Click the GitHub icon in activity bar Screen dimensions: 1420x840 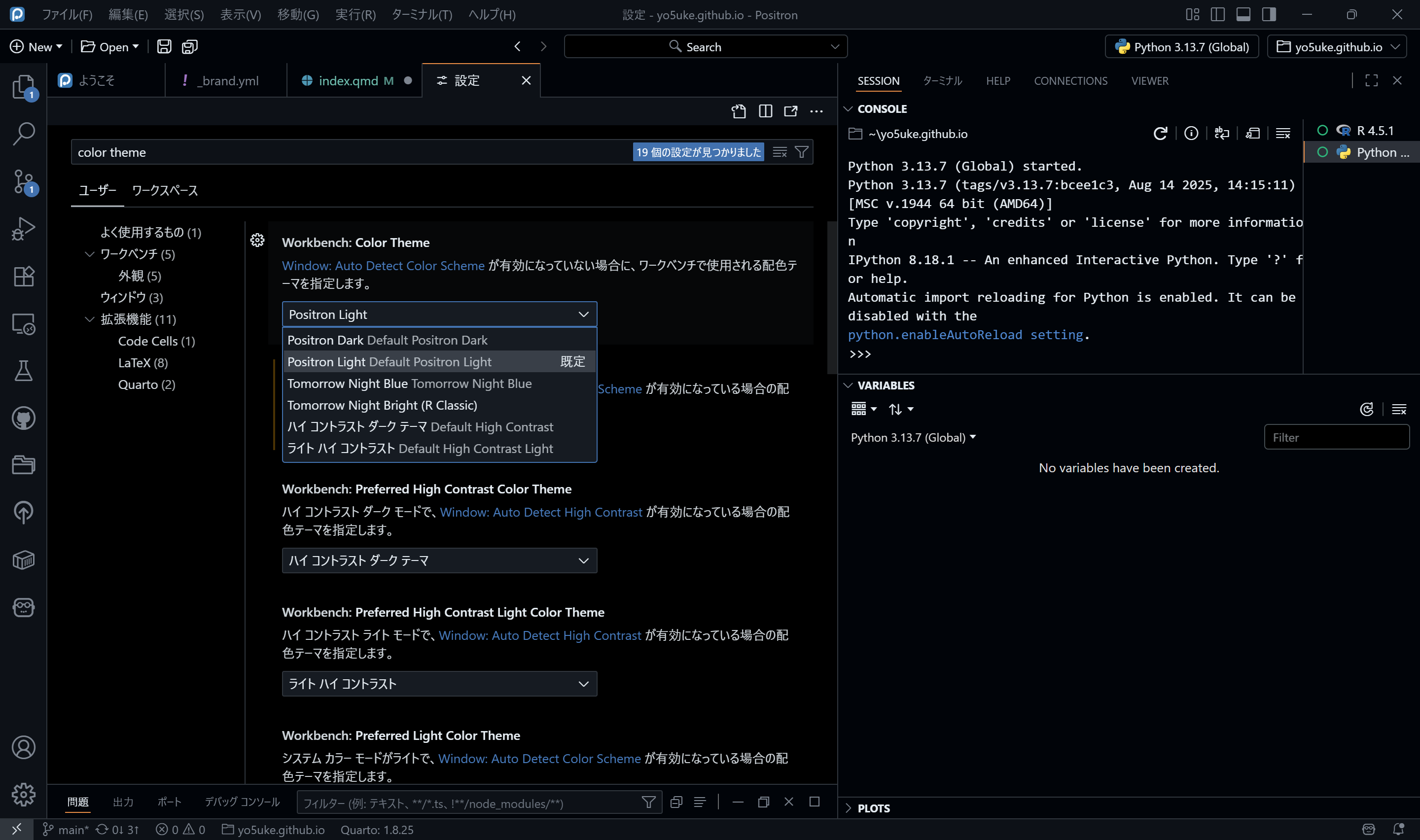pyautogui.click(x=23, y=419)
